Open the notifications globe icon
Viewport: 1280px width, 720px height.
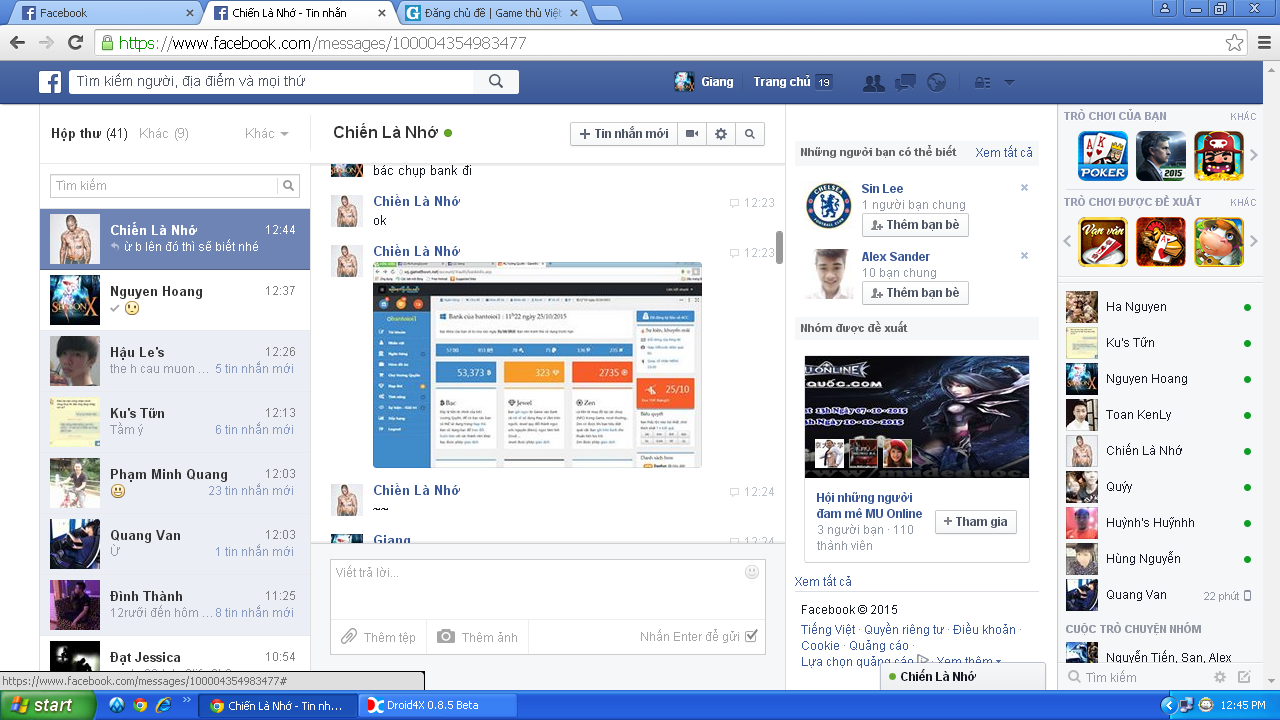point(936,83)
